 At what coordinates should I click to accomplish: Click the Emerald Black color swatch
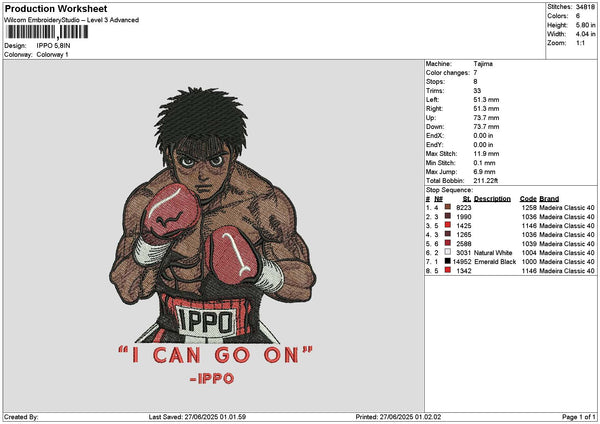point(447,261)
